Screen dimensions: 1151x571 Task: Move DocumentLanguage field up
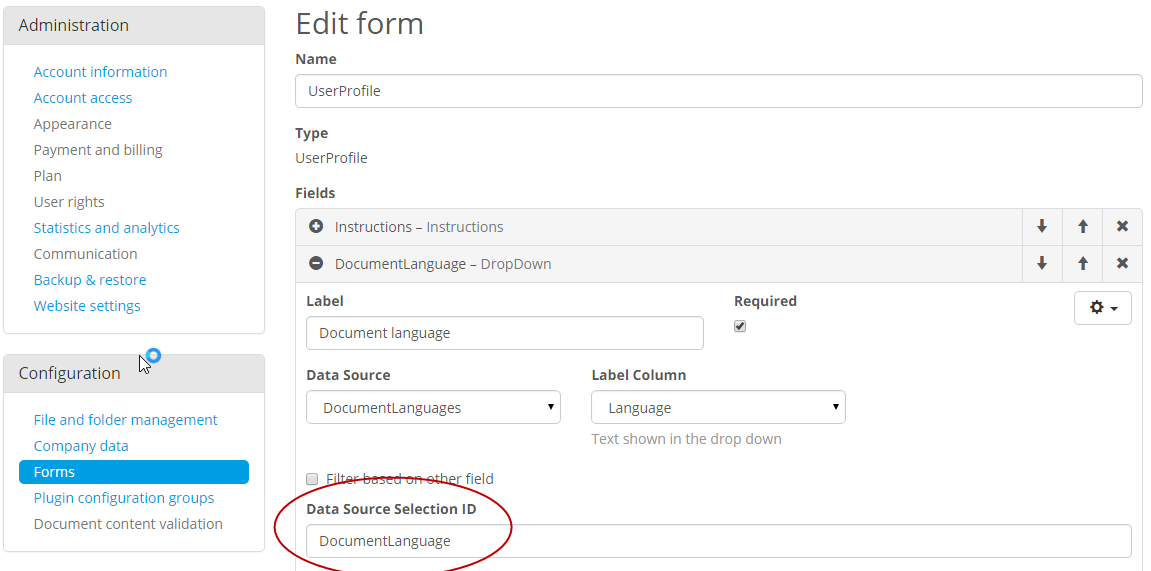coord(1083,263)
